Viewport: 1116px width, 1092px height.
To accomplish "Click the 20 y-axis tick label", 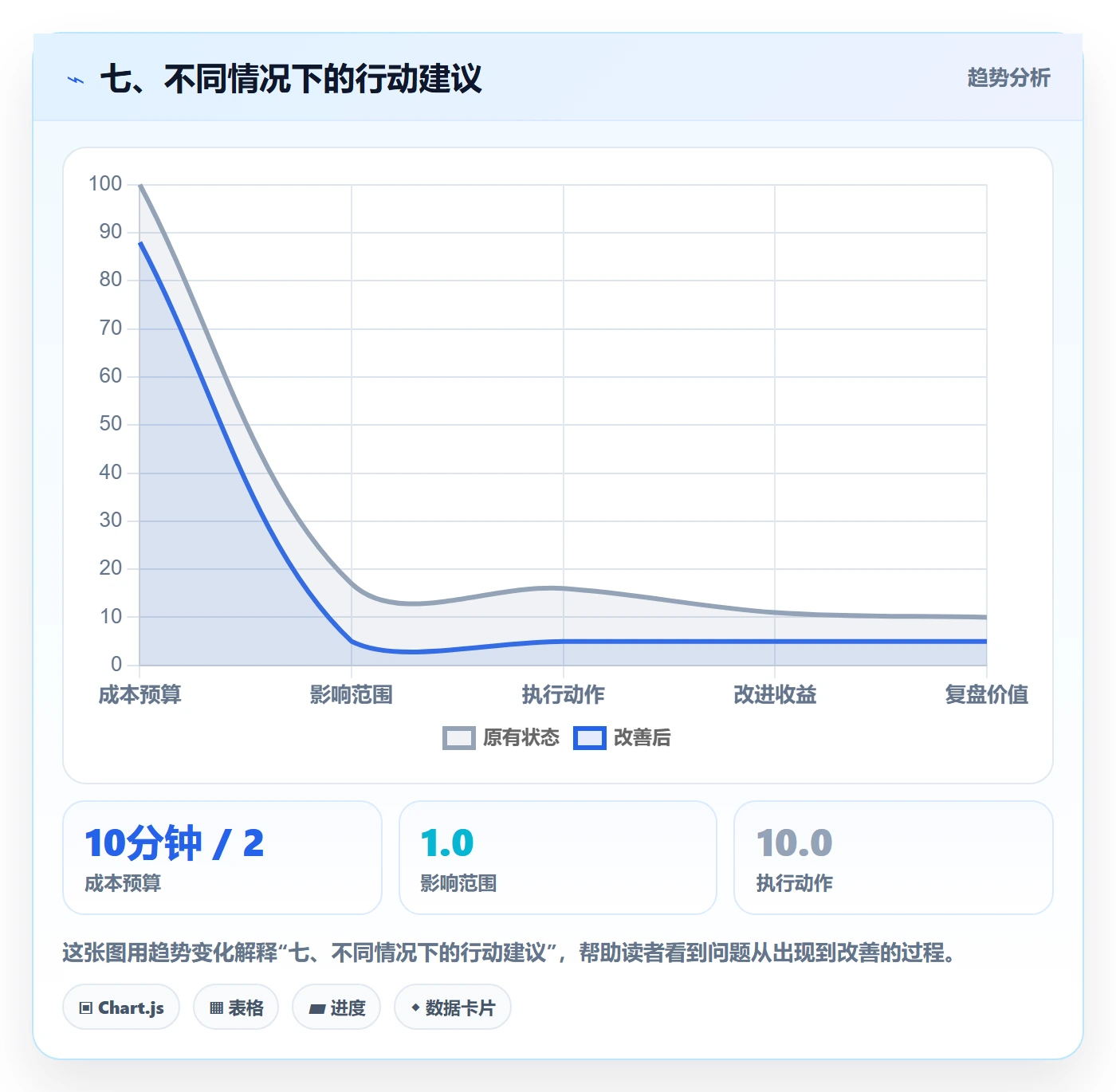I will click(x=111, y=568).
